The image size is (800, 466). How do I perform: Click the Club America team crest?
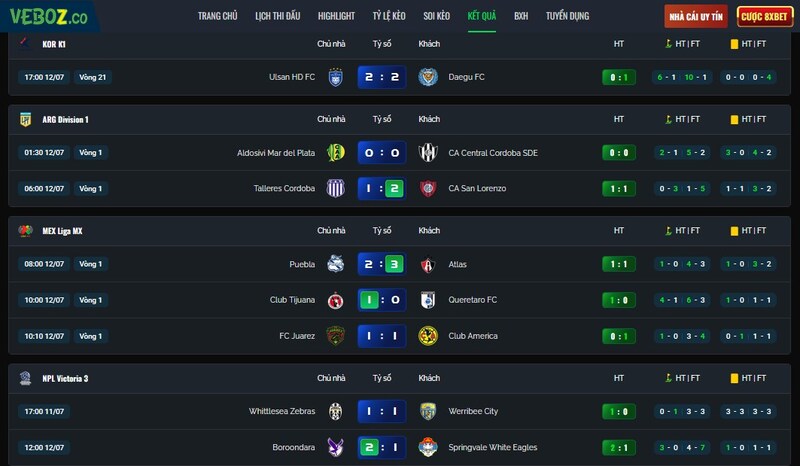pos(428,336)
